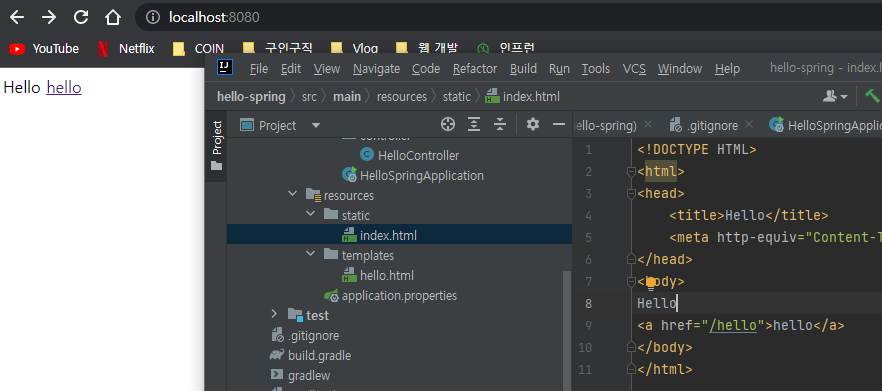Select main in the breadcrumb bar
The height and width of the screenshot is (391, 882).
(x=347, y=96)
